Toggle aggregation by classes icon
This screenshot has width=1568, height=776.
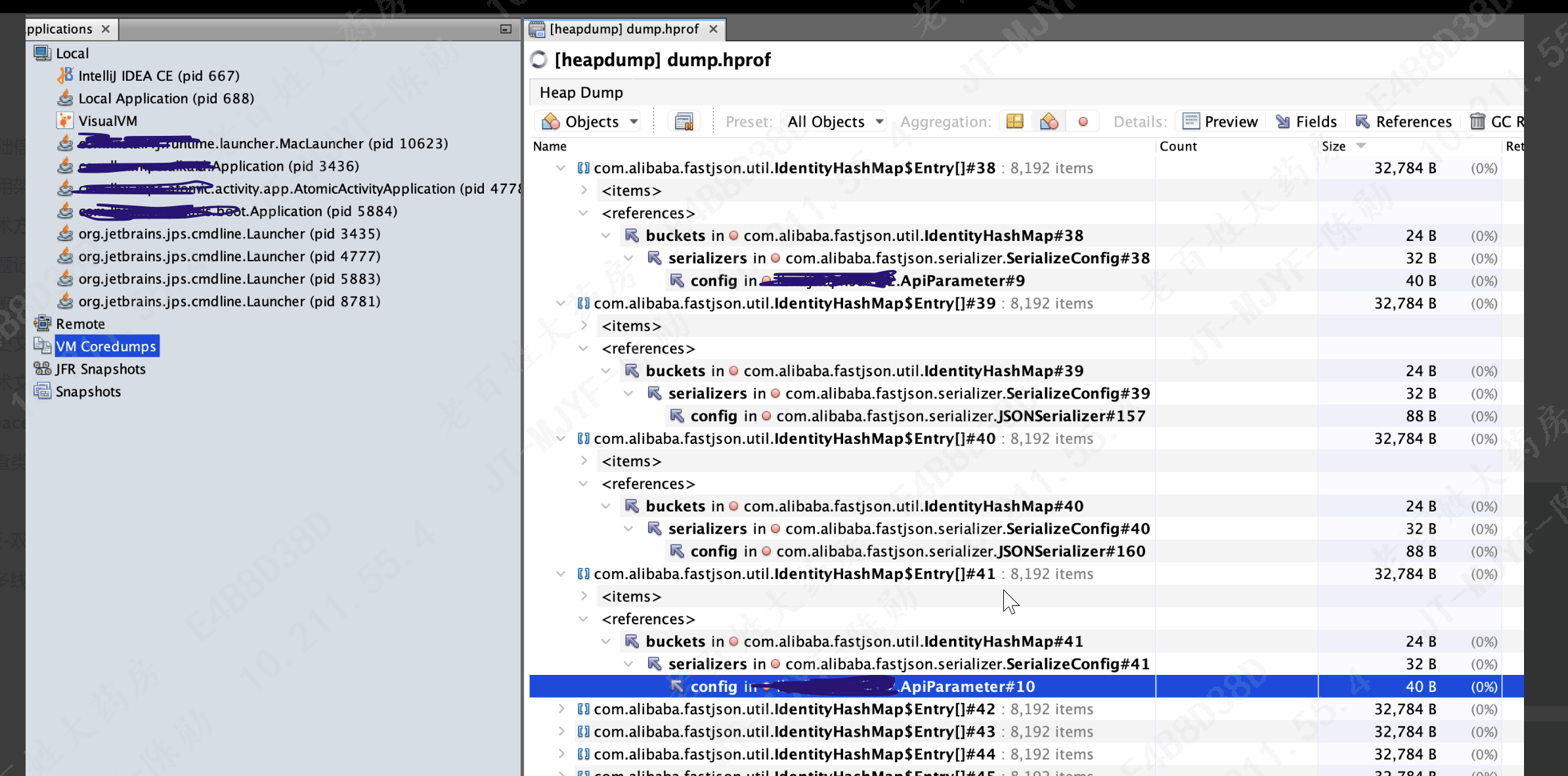[1049, 121]
